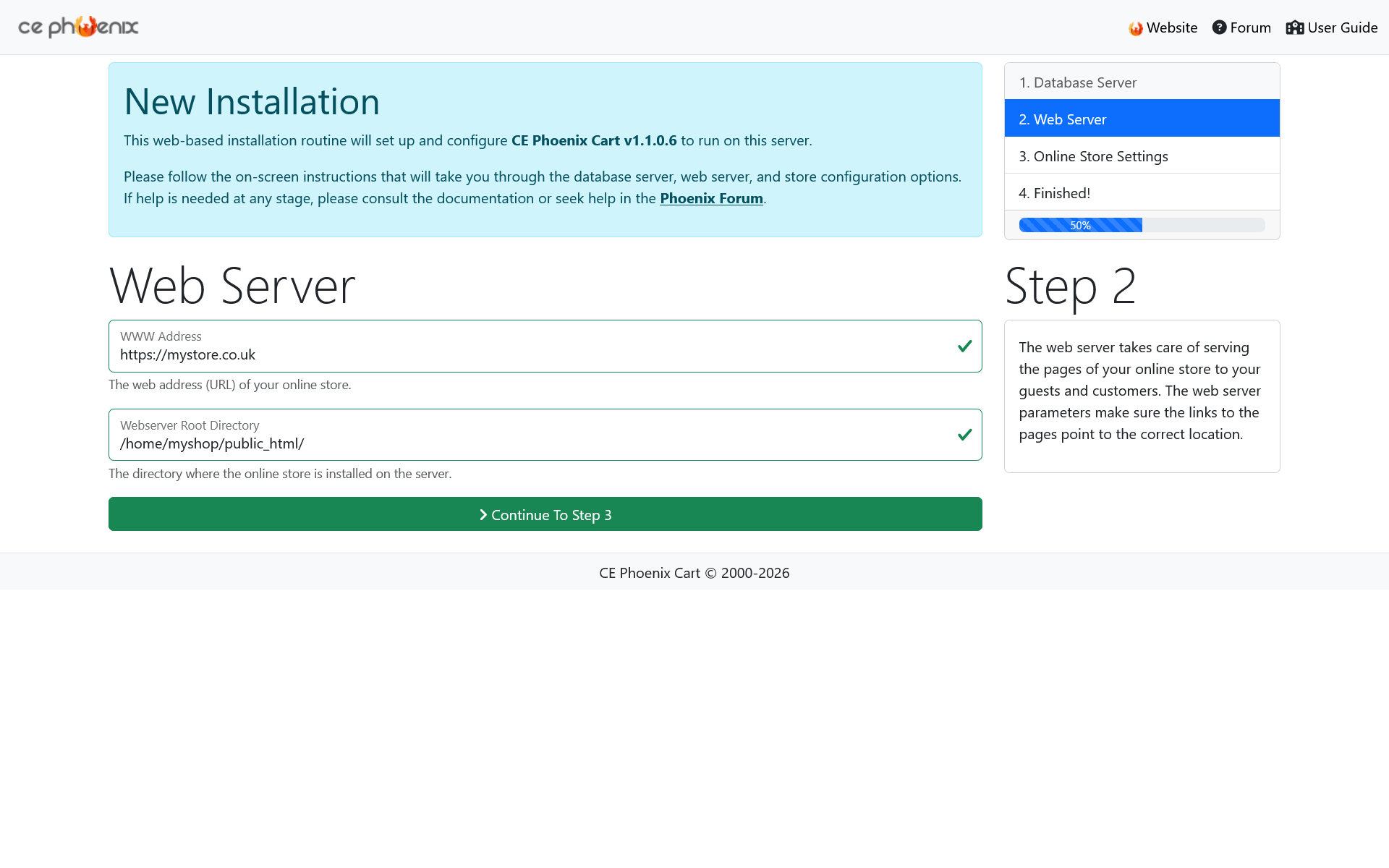The width and height of the screenshot is (1389, 868).
Task: Focus the Webserver Root Directory field
Action: (545, 435)
